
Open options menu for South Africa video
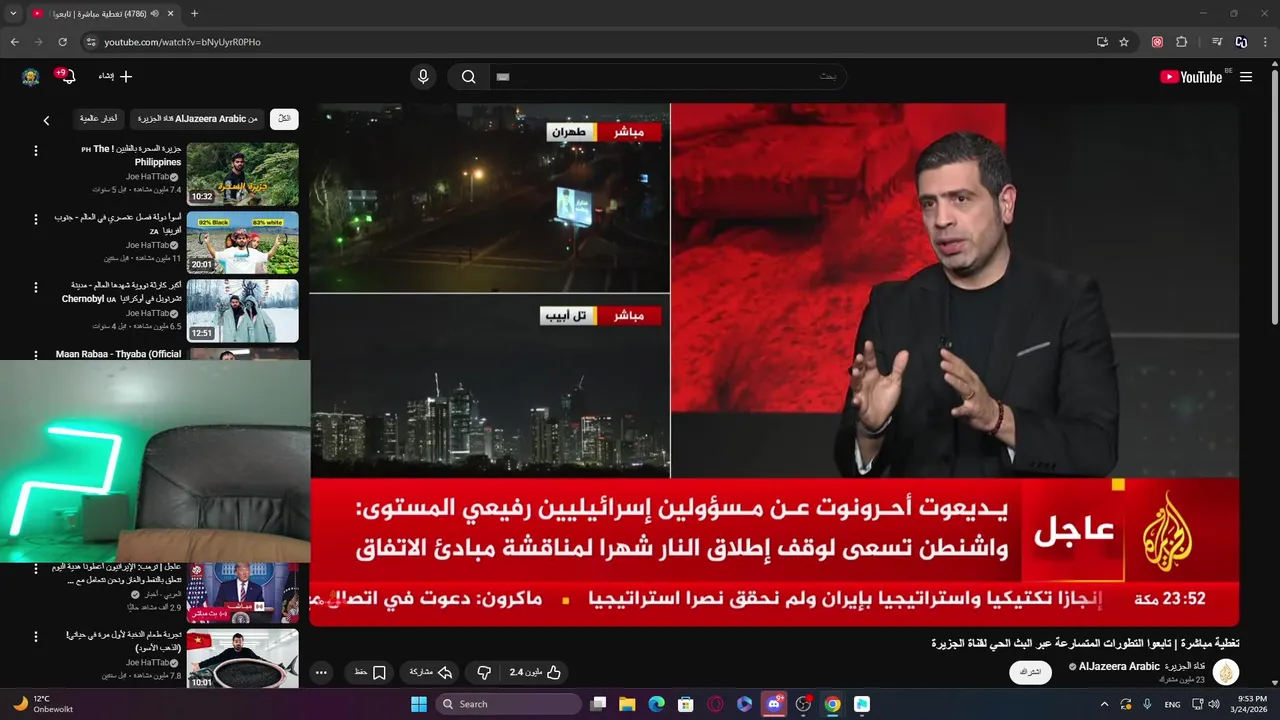tap(36, 219)
